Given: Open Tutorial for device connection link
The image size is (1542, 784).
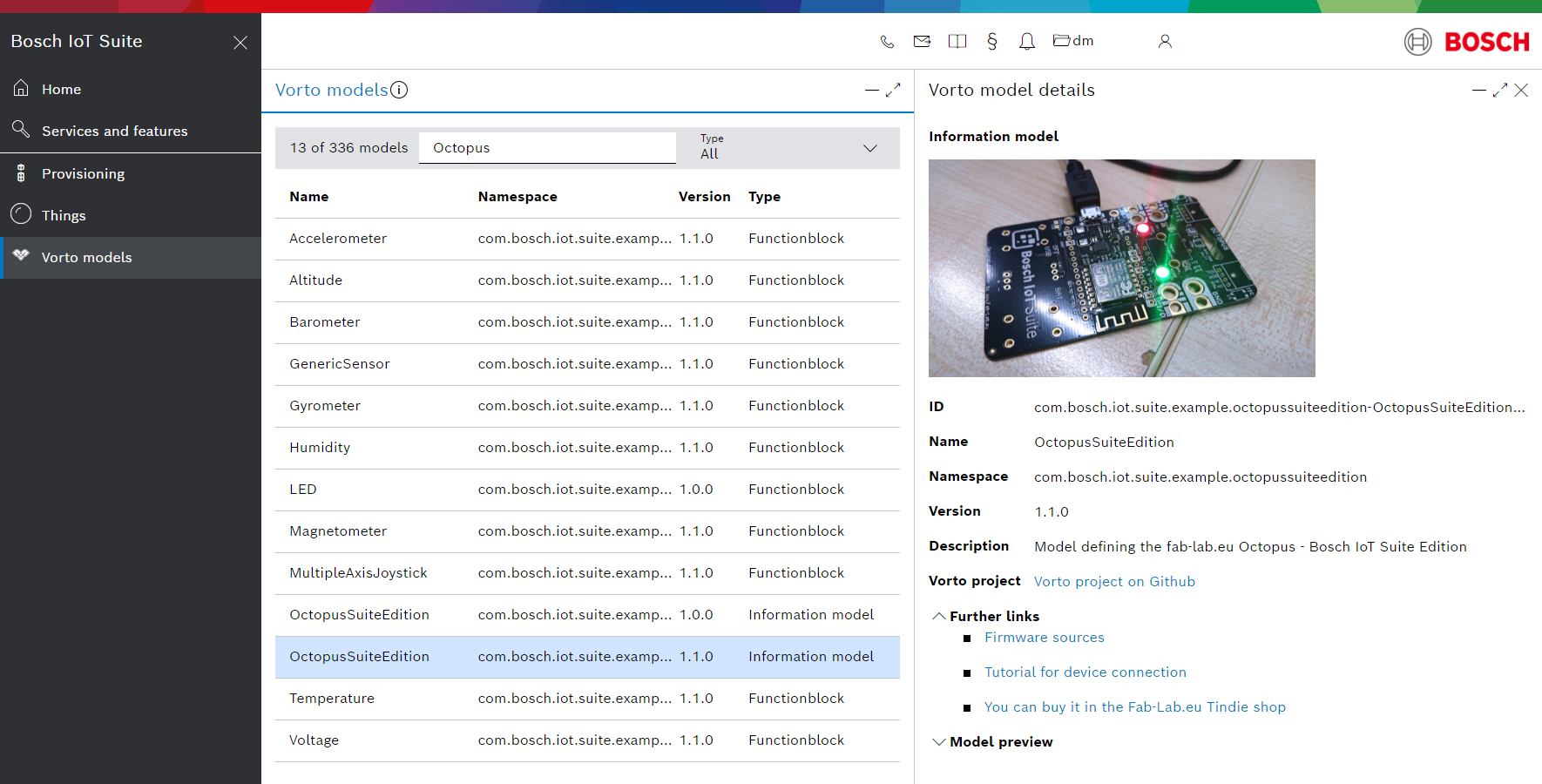Looking at the screenshot, I should point(1085,672).
